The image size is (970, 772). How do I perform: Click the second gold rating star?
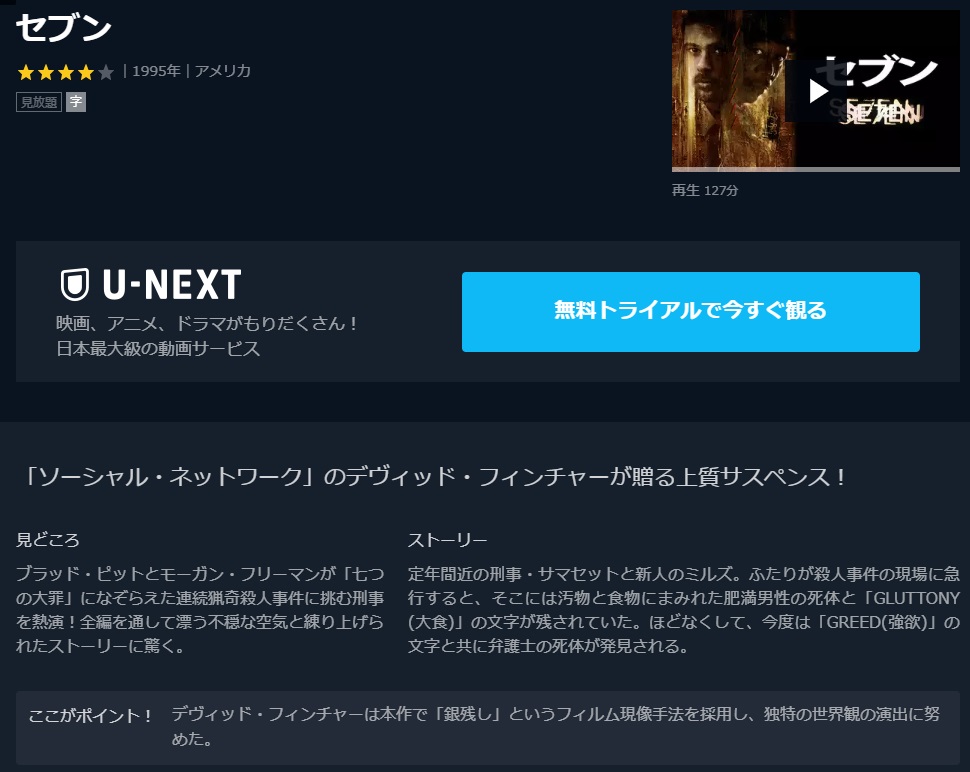tap(46, 72)
